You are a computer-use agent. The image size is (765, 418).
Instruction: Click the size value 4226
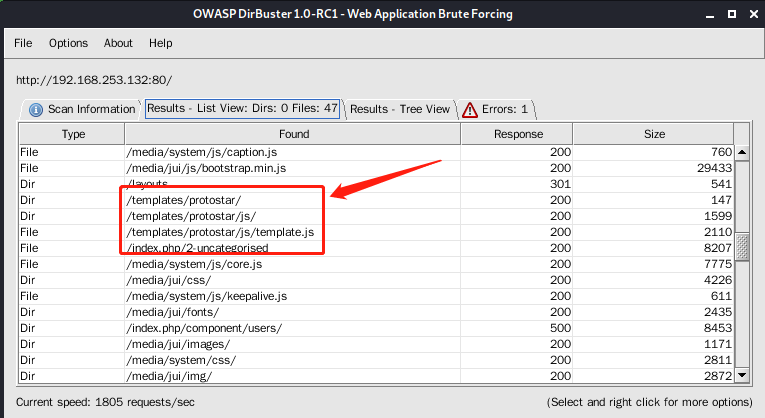[718, 280]
